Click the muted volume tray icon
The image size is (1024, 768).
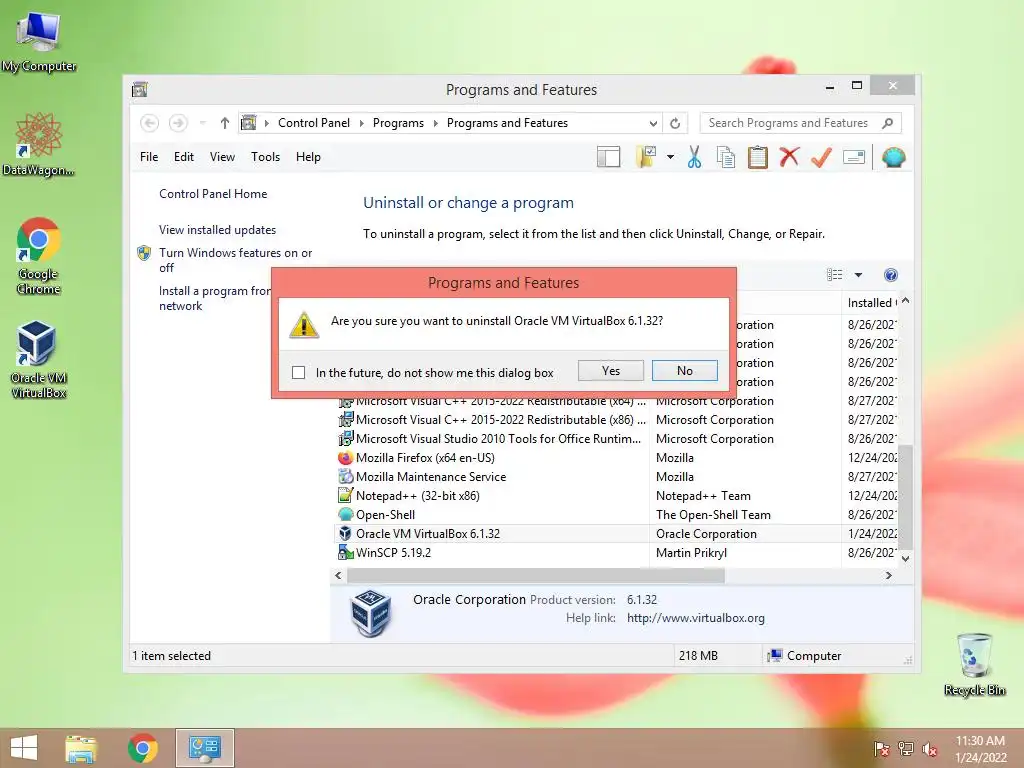point(929,749)
